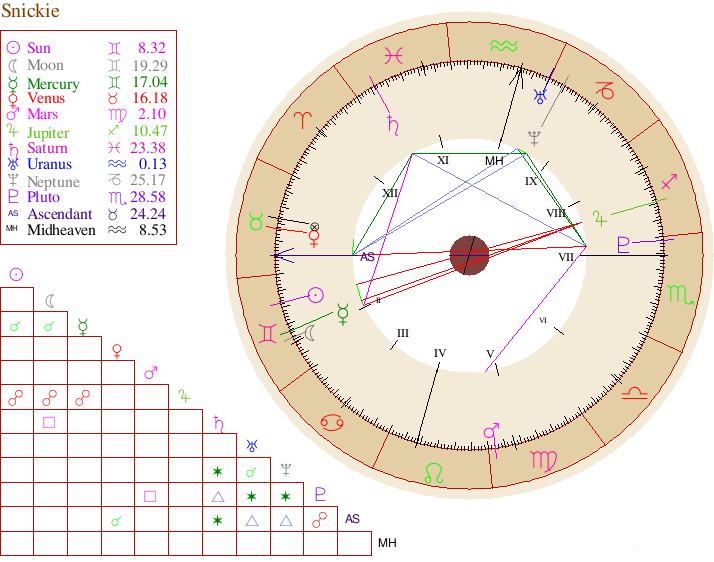Viewport: 714px width, 562px height.
Task: Click the 'Mercury' name in the legend
Action: (x=53, y=84)
